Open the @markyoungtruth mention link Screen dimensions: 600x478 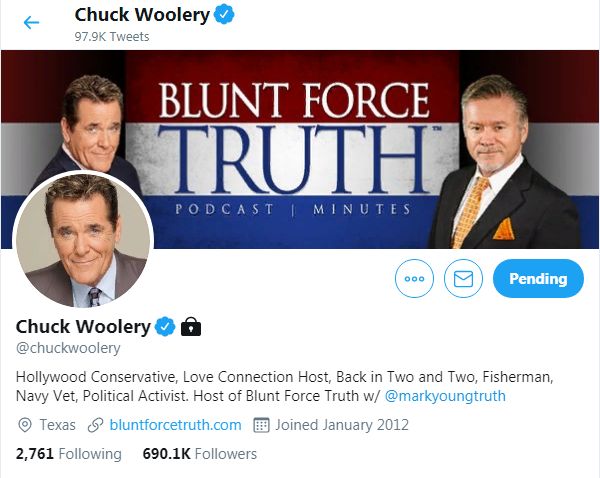click(445, 396)
